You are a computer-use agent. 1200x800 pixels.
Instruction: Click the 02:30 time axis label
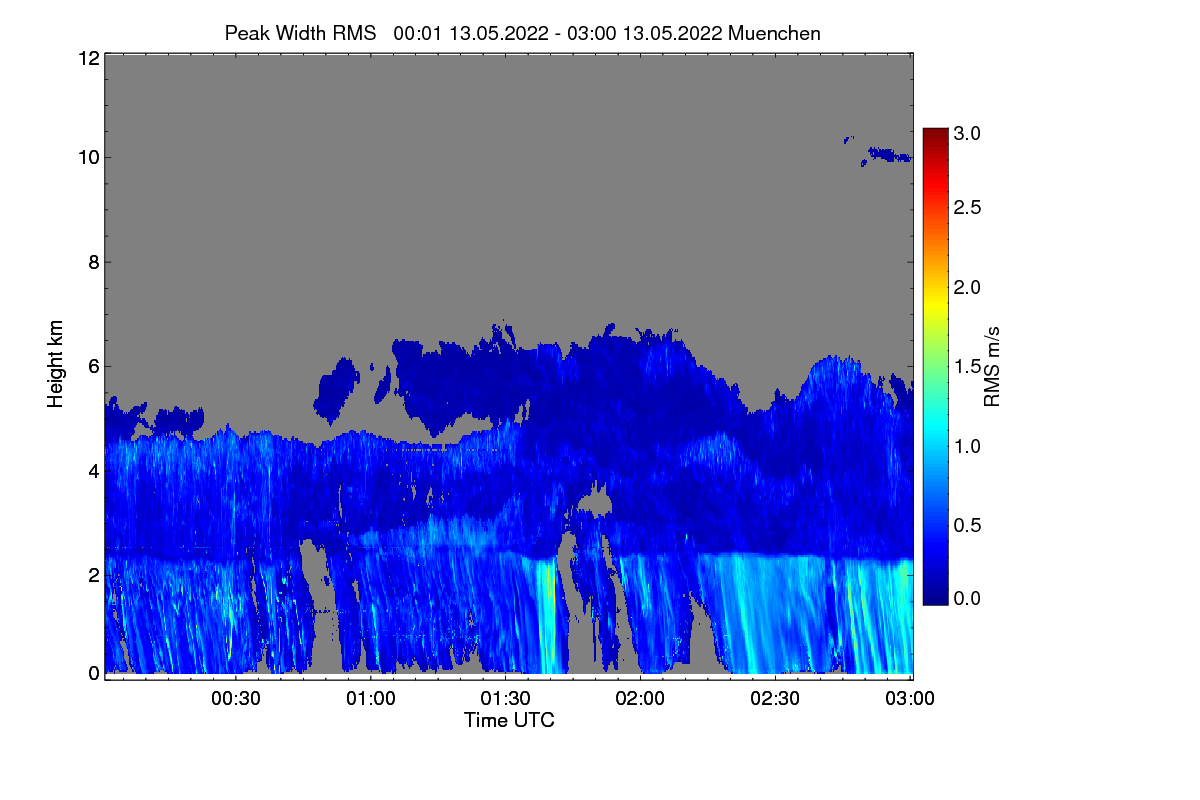pyautogui.click(x=776, y=698)
